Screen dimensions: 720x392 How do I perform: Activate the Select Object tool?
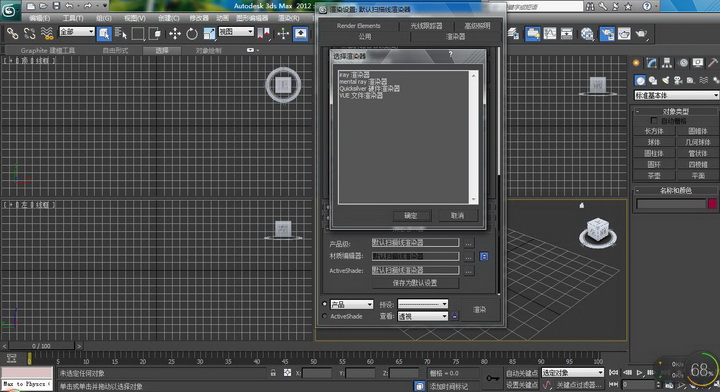click(104, 34)
